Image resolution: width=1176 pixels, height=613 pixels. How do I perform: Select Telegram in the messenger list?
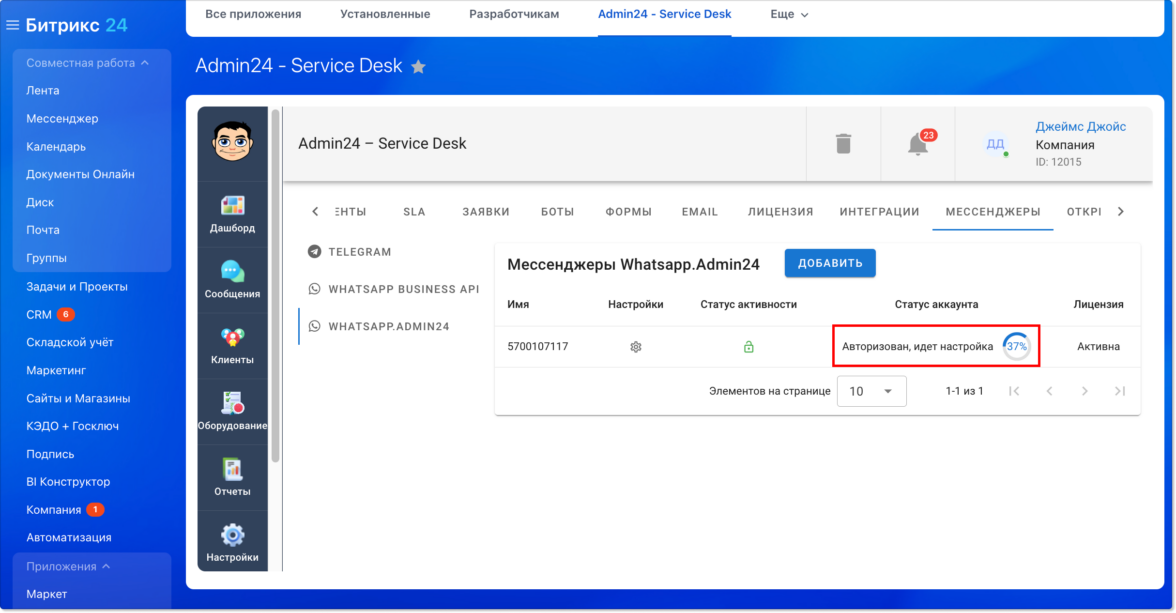[x=359, y=252]
